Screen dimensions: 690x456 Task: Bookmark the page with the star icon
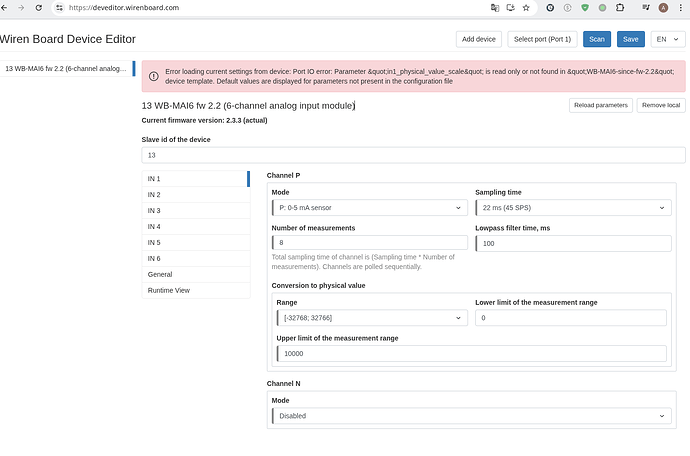click(526, 7)
